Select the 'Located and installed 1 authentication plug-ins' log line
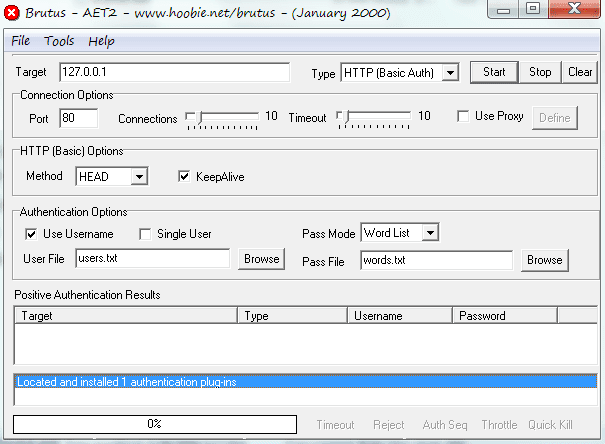Viewport: 605px width, 444px height. point(306,382)
